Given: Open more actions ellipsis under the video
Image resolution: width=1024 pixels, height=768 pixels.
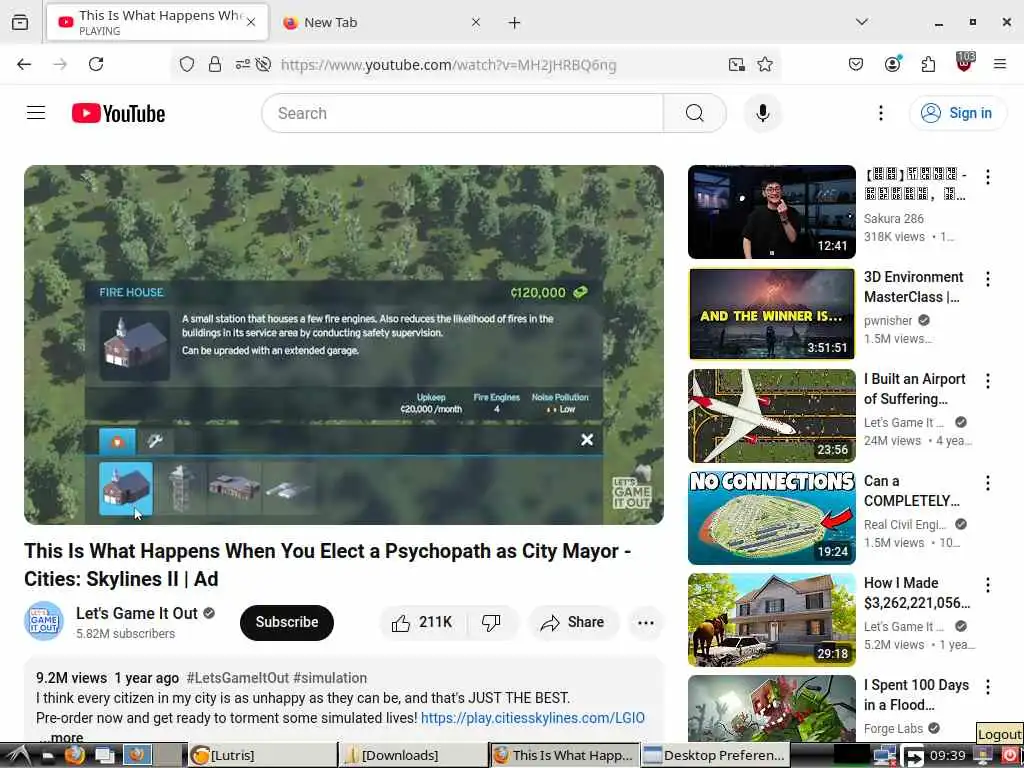Looking at the screenshot, I should point(645,622).
